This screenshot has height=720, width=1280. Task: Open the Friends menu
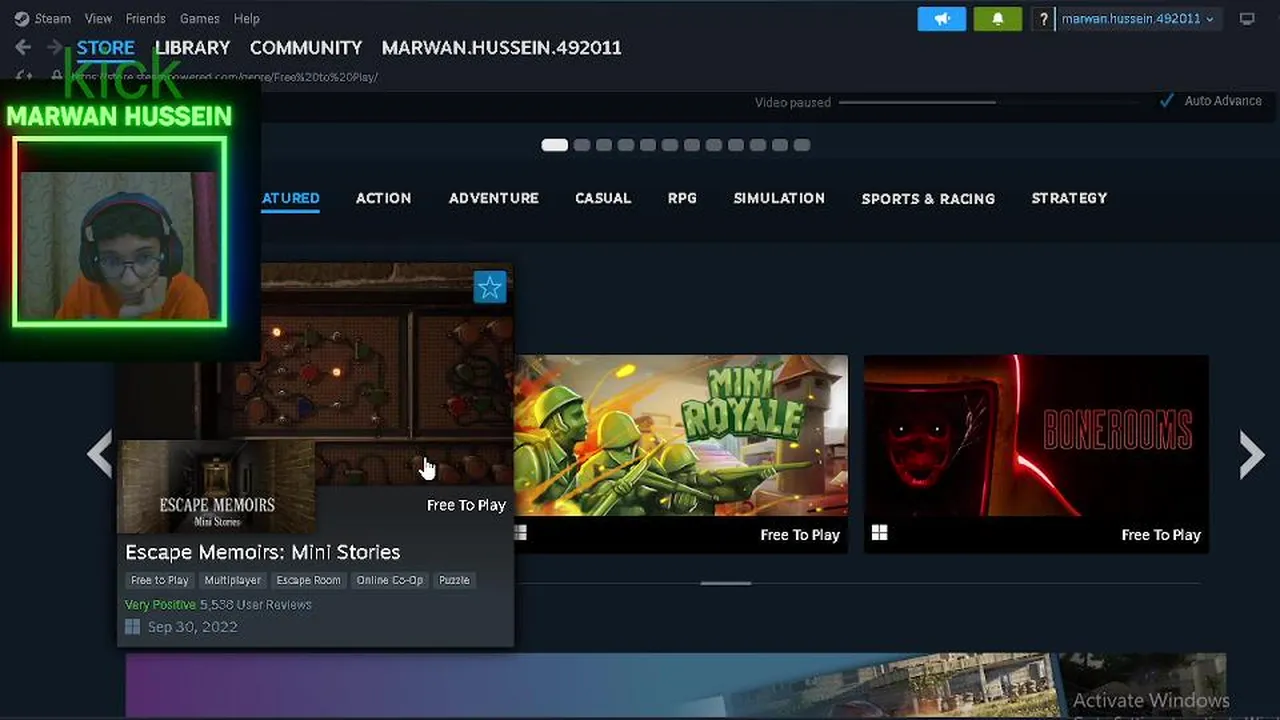pyautogui.click(x=145, y=18)
